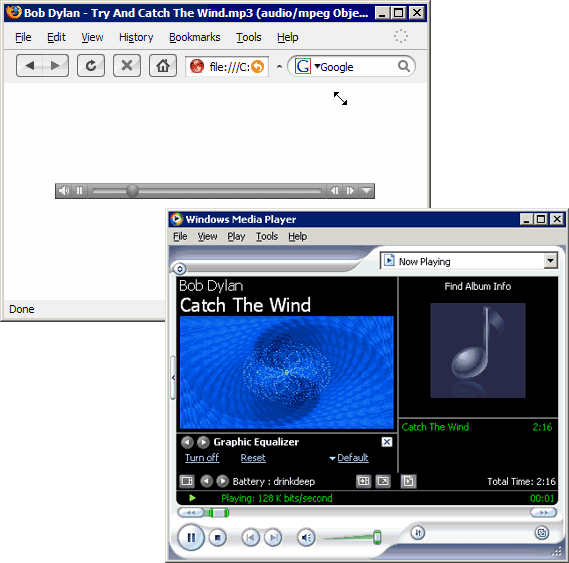
Task: Step forward in embedded player
Action: point(350,191)
